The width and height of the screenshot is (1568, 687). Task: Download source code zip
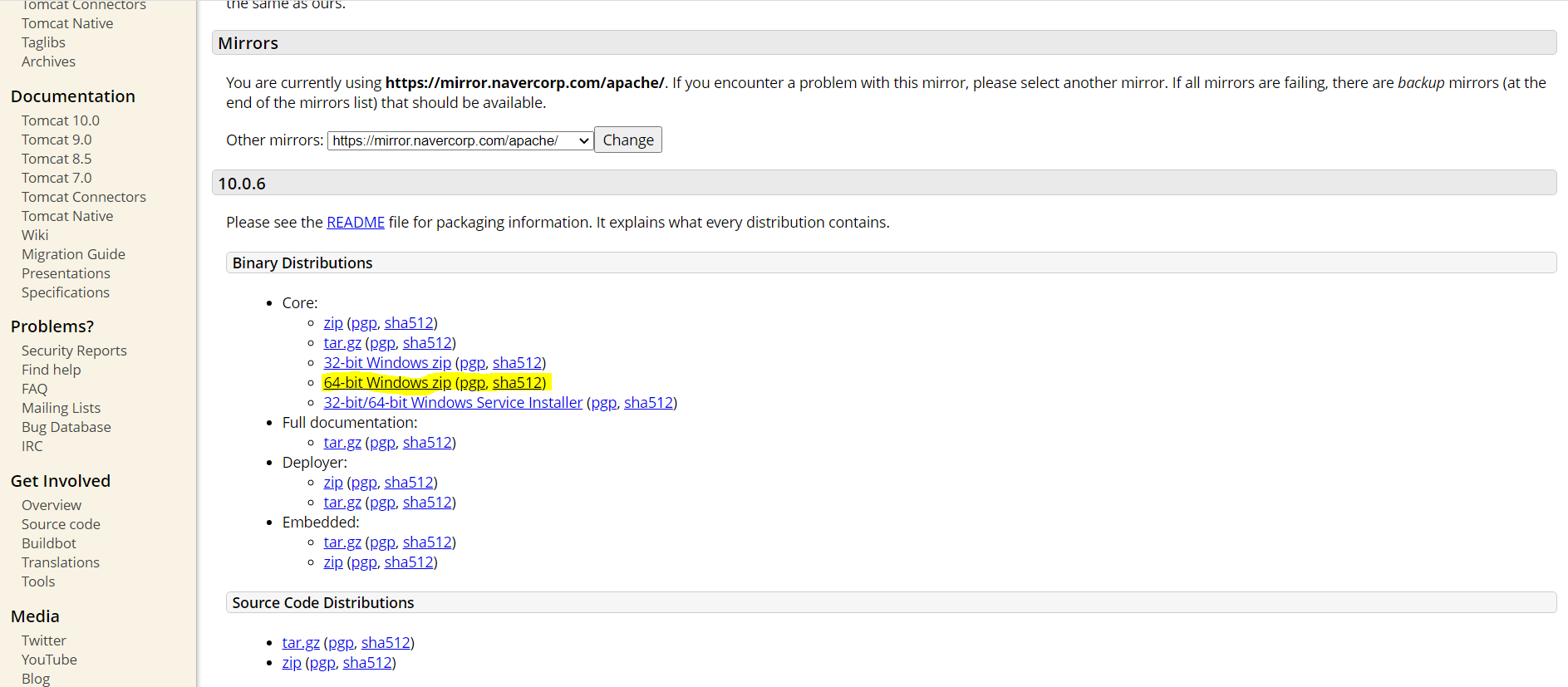coord(292,663)
